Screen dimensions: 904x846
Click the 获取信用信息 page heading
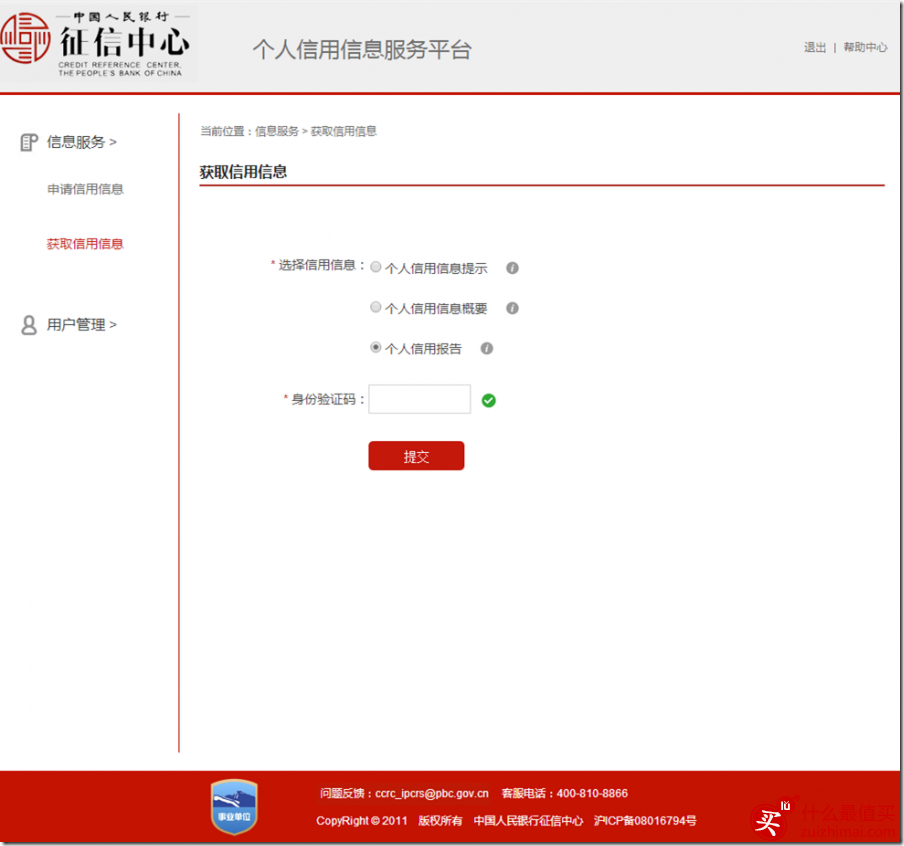coord(243,172)
